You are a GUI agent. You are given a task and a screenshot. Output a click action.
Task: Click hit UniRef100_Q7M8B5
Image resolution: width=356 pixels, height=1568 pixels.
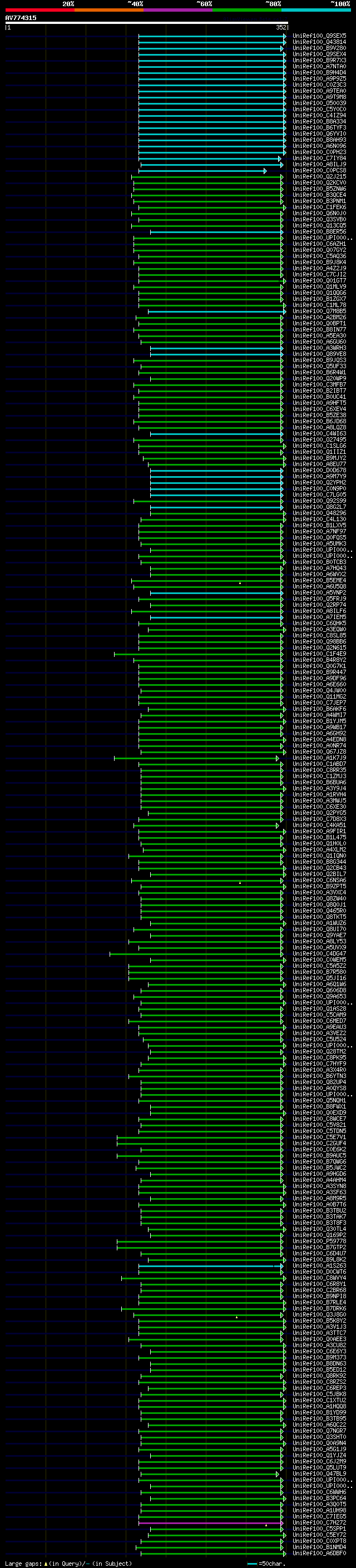tap(319, 311)
